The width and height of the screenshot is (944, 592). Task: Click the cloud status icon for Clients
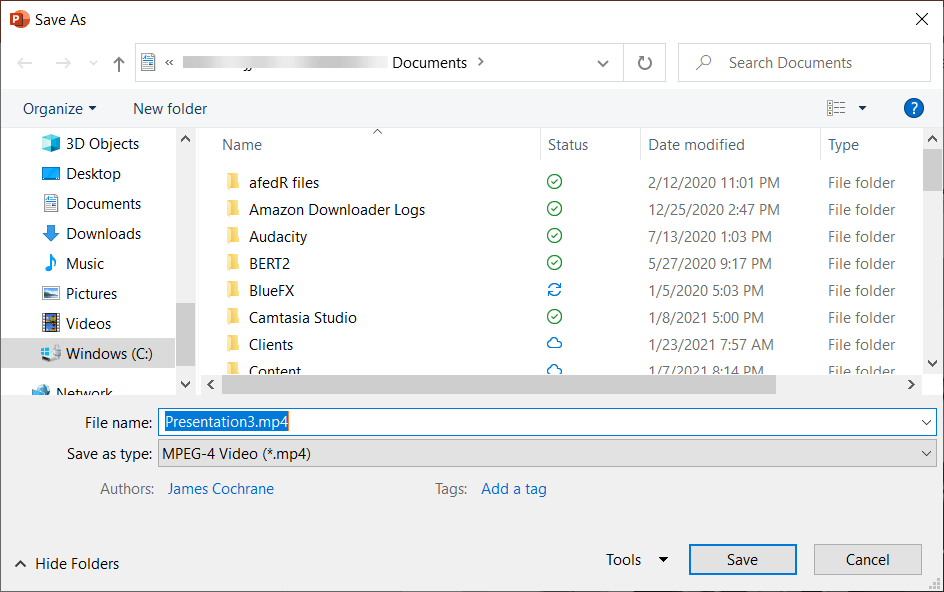[554, 345]
